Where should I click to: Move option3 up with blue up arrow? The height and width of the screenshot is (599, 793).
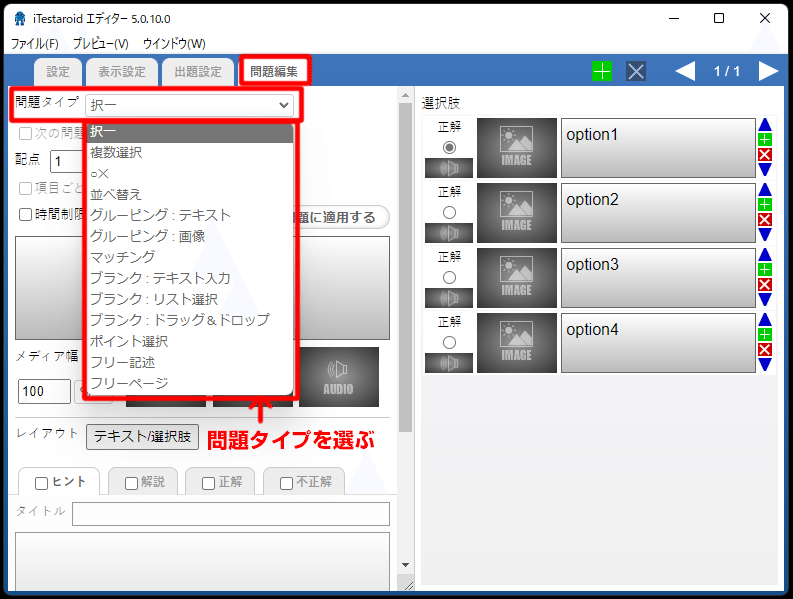point(765,254)
